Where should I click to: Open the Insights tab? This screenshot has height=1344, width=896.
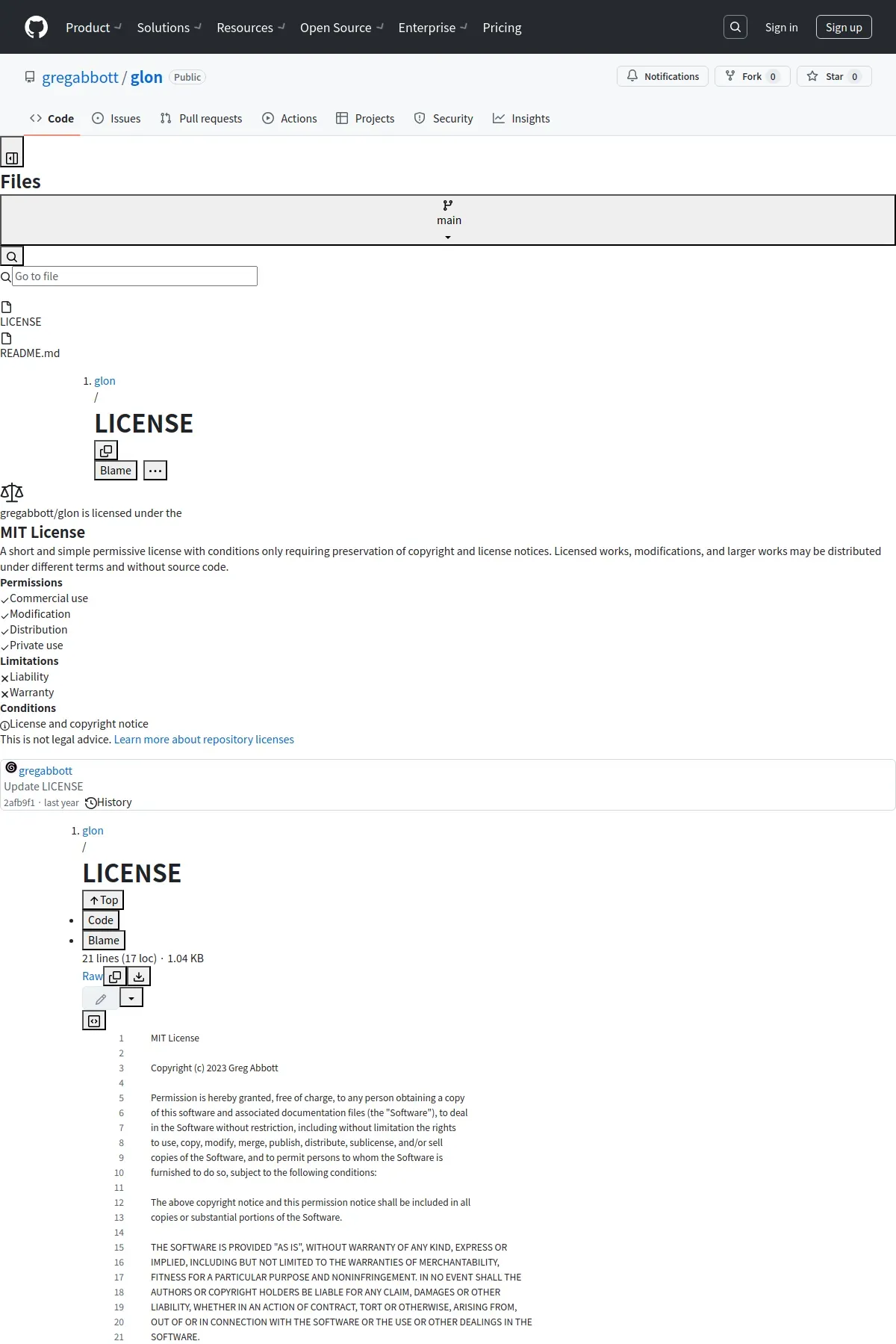pyautogui.click(x=521, y=119)
